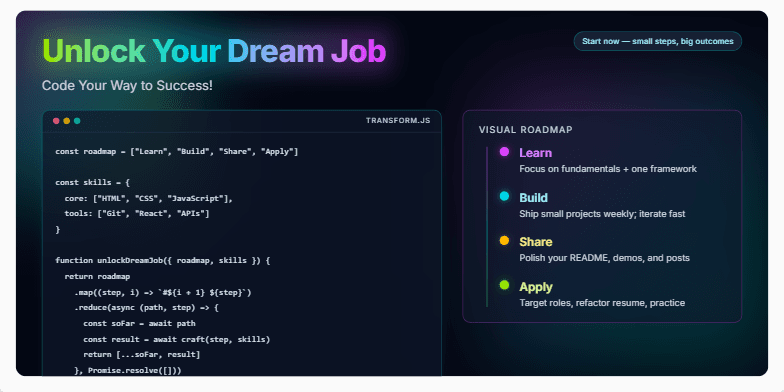The image size is (784, 392).
Task: Click the 'function unlockDreamJob' code line
Action: (162, 261)
